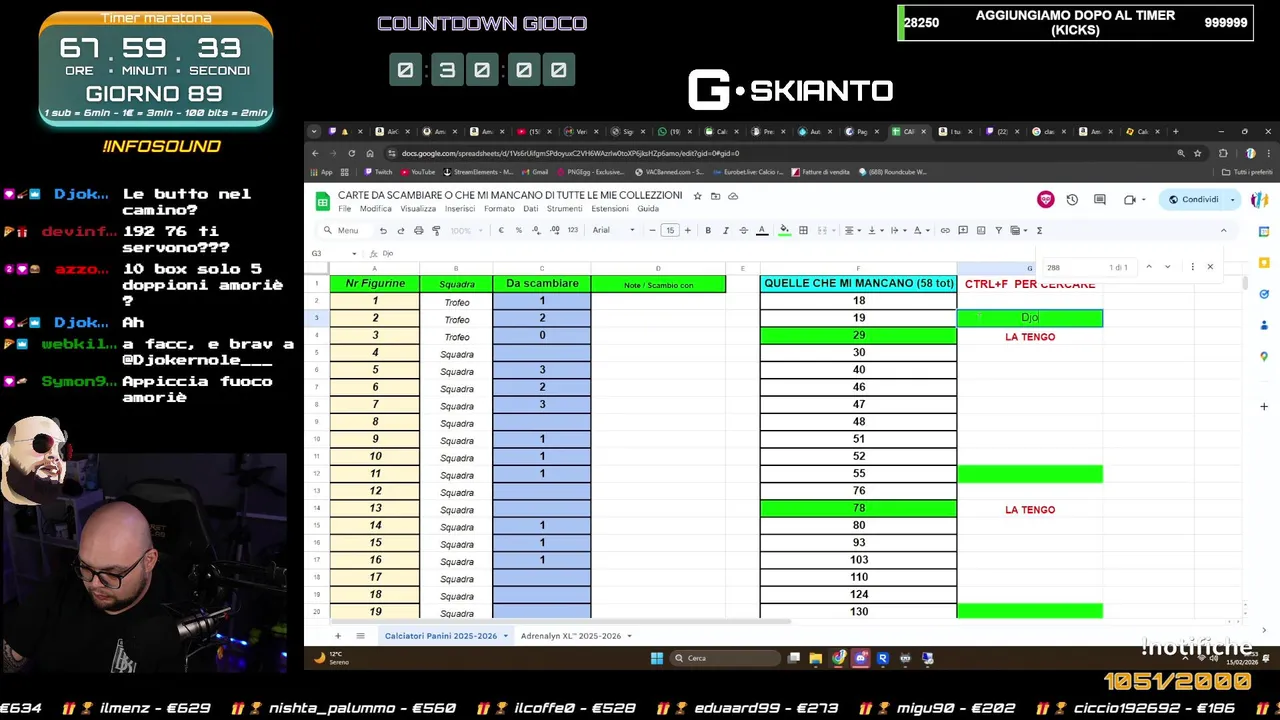The height and width of the screenshot is (720, 1280).
Task: Open Calciatori Panini sheet tab menu arrow
Action: 505,636
